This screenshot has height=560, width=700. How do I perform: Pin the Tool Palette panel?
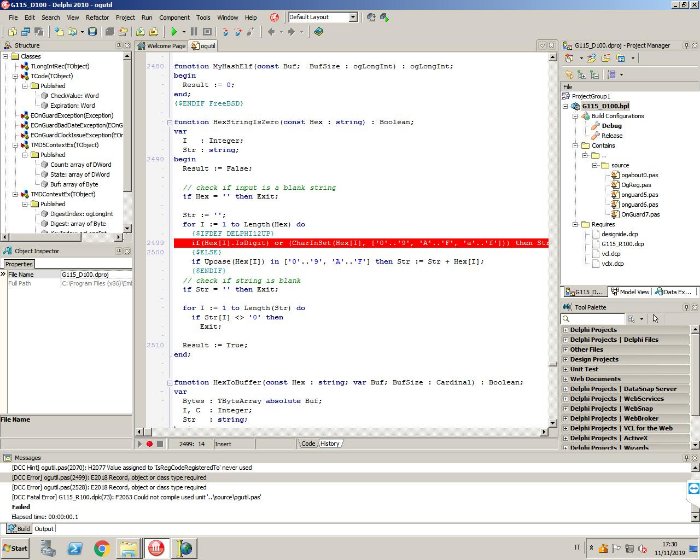(x=686, y=307)
